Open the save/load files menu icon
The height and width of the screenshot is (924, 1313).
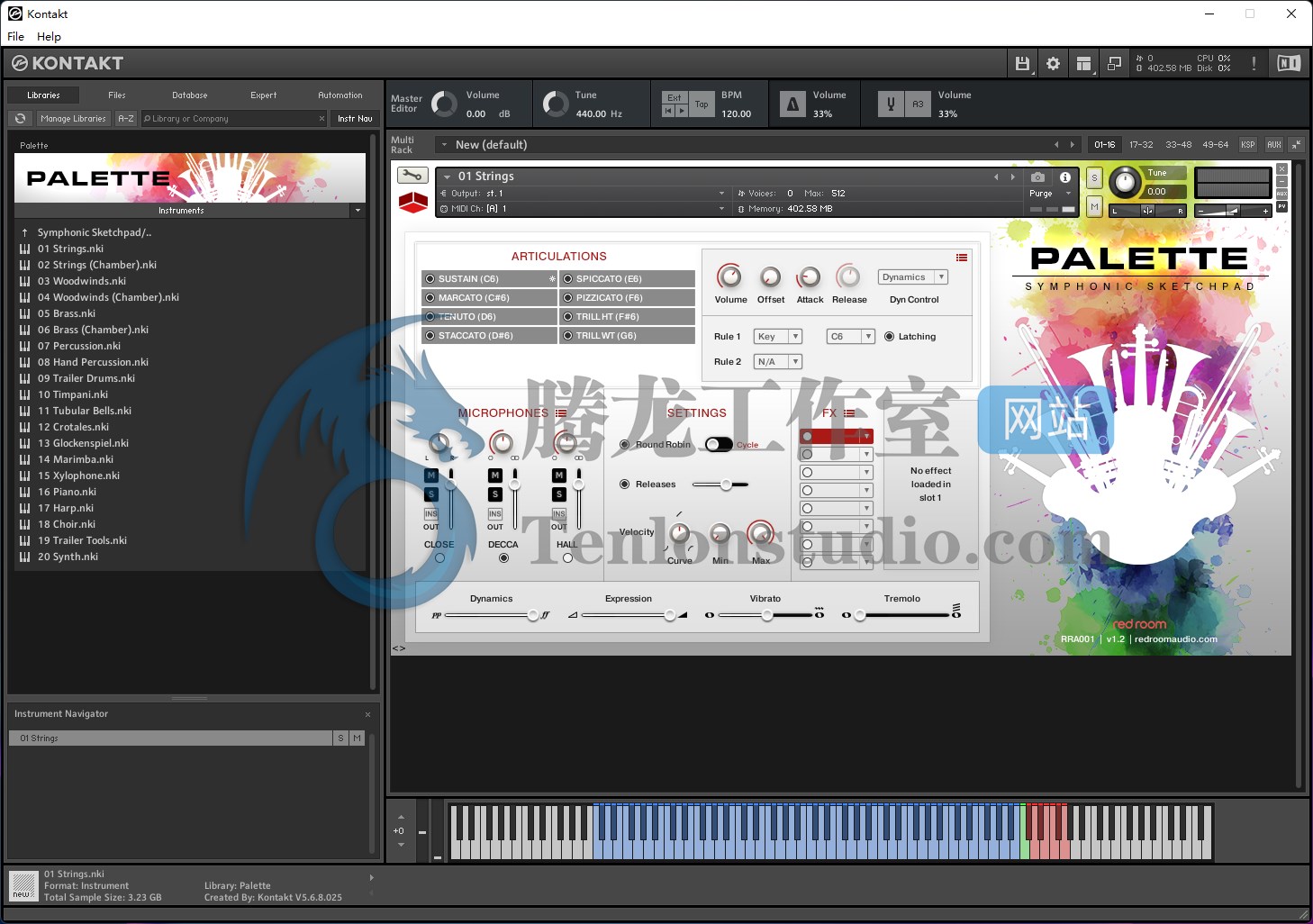pos(1022,63)
